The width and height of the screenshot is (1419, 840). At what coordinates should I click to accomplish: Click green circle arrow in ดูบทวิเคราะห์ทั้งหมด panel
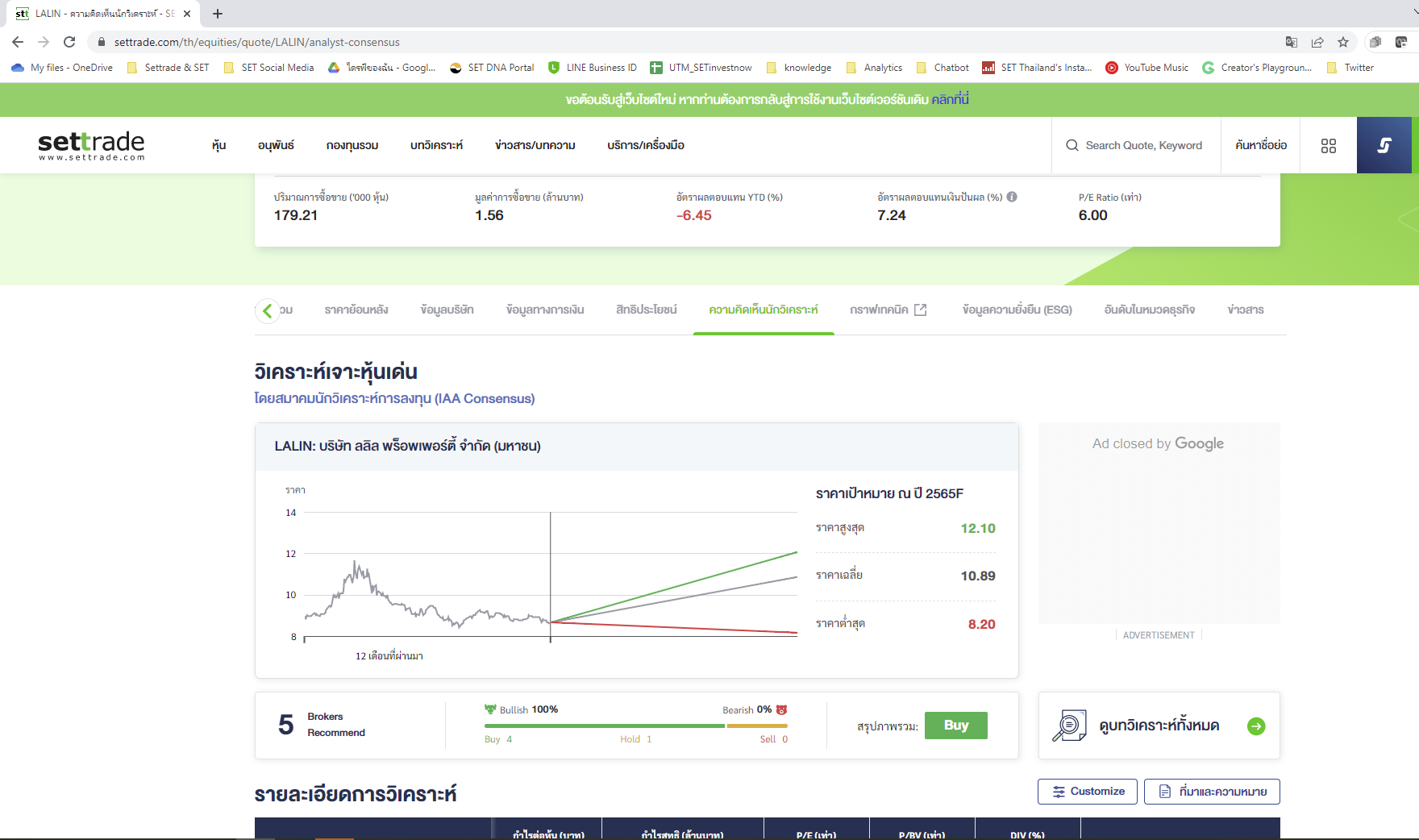[x=1257, y=726]
